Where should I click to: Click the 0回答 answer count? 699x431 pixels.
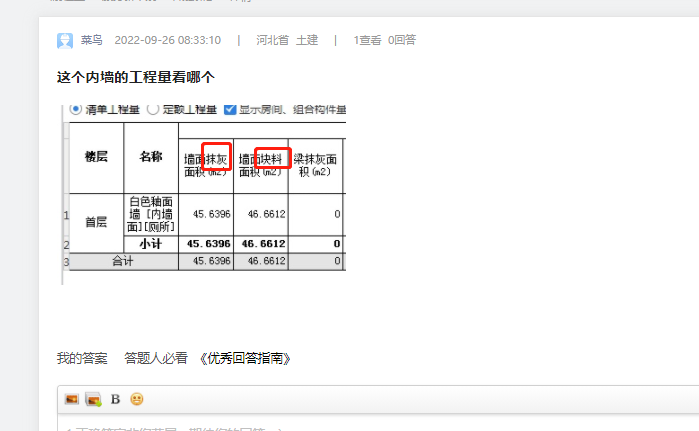[x=402, y=40]
